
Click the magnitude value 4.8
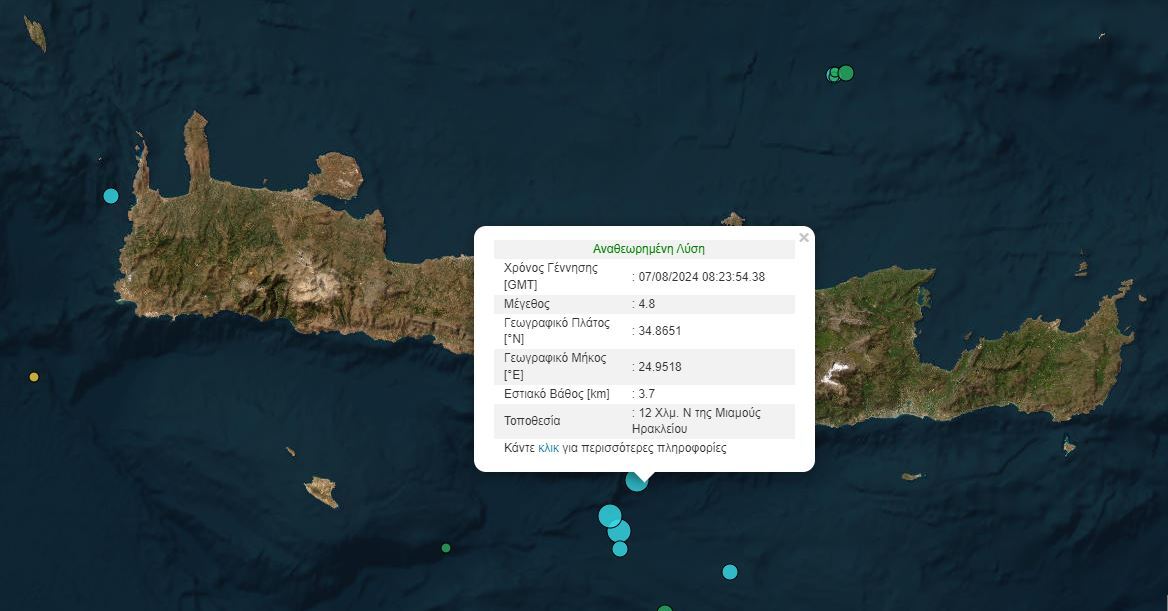647,304
